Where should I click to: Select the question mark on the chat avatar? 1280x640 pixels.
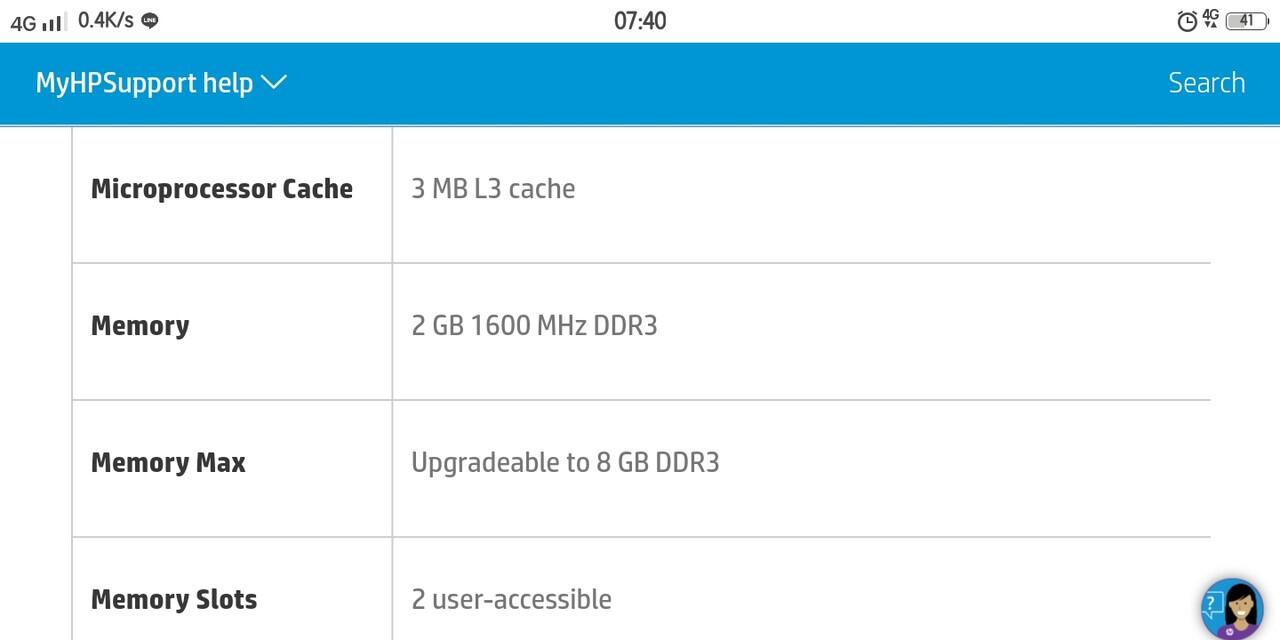coord(1212,601)
